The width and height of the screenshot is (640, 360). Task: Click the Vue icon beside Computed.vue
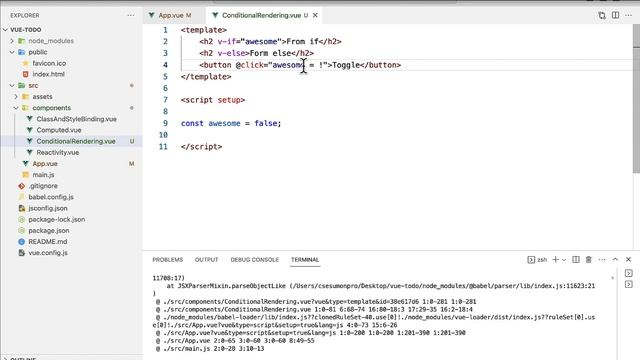pos(29,130)
